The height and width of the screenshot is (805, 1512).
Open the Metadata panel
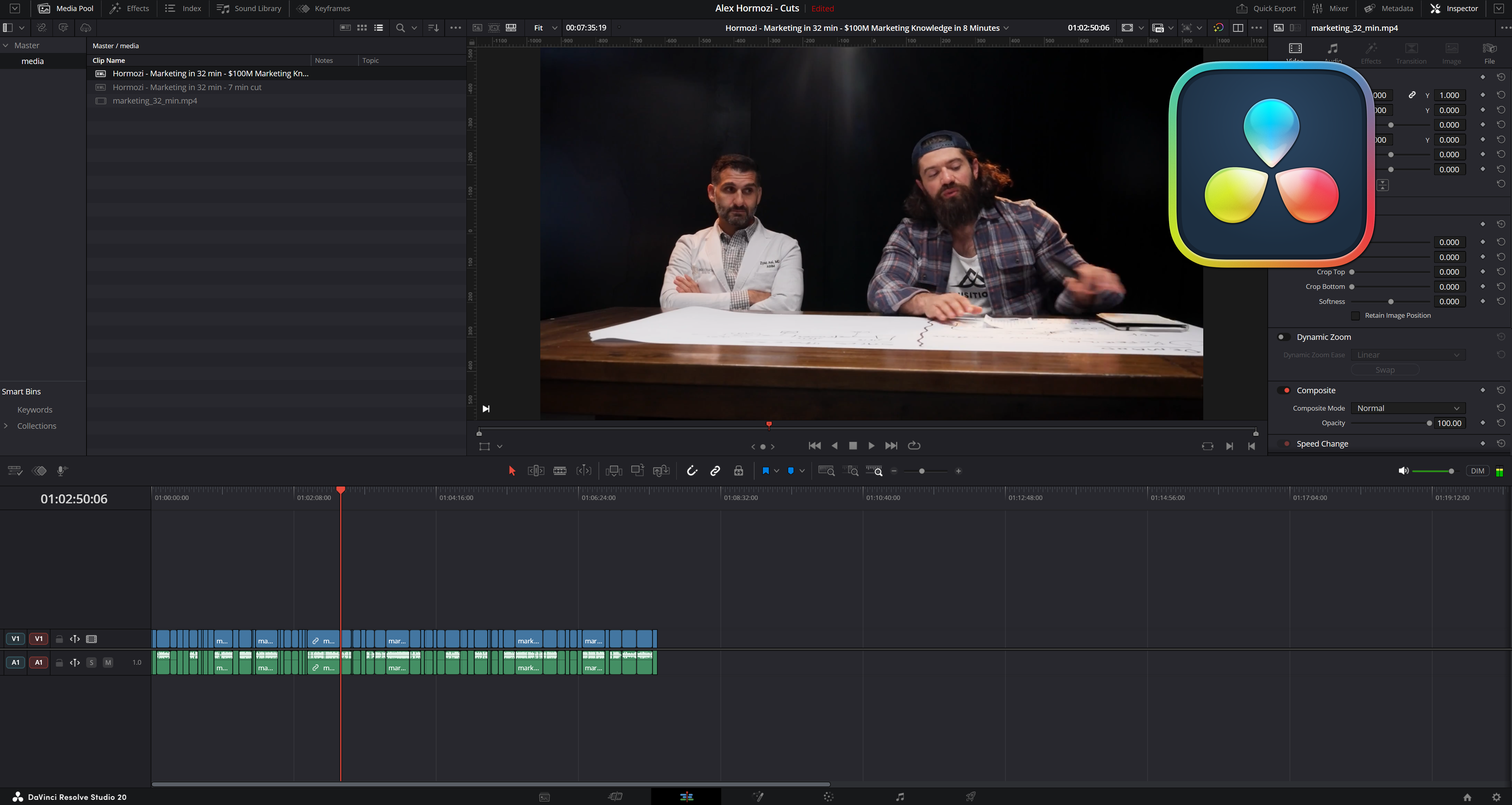click(1389, 8)
